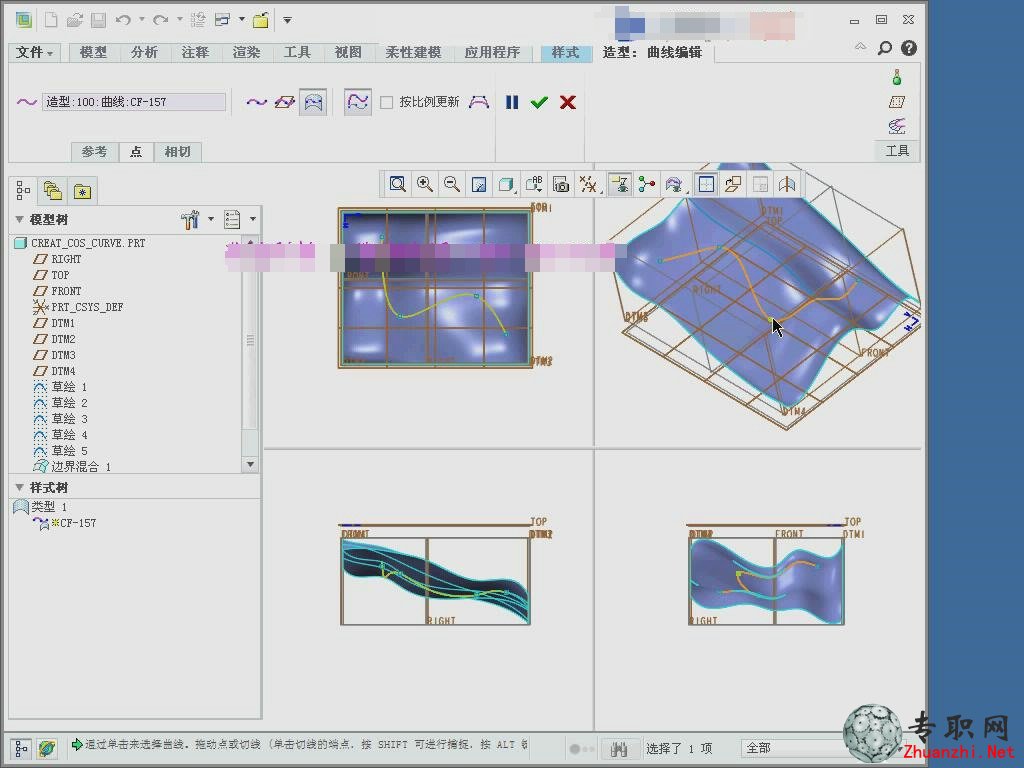Collapse the ribbon with the up arrow

pos(861,46)
